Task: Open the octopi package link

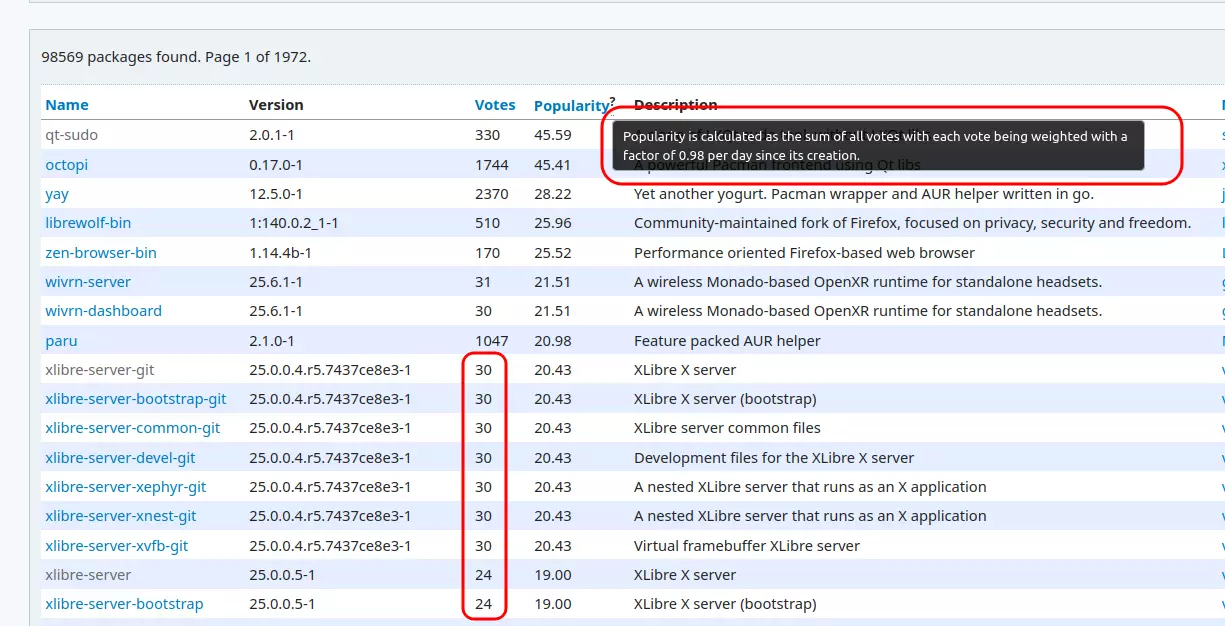Action: pyautogui.click(x=67, y=165)
